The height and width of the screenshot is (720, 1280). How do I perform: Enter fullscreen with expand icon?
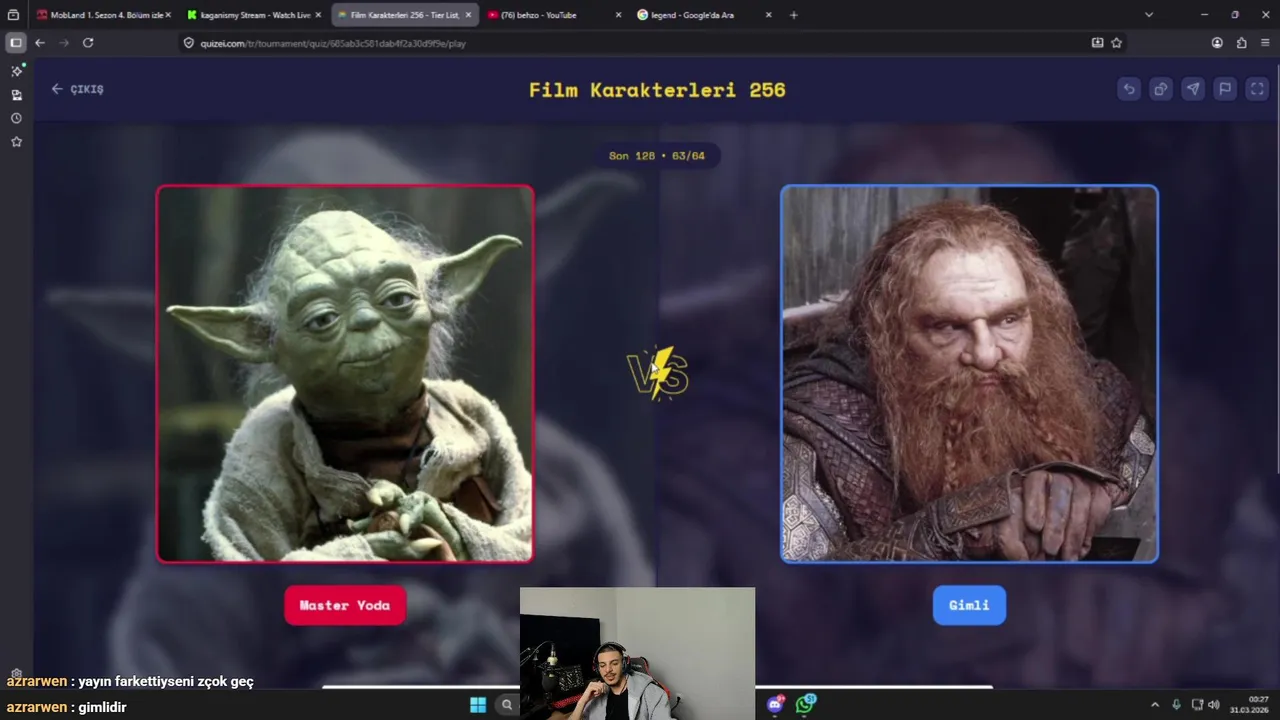point(1257,89)
